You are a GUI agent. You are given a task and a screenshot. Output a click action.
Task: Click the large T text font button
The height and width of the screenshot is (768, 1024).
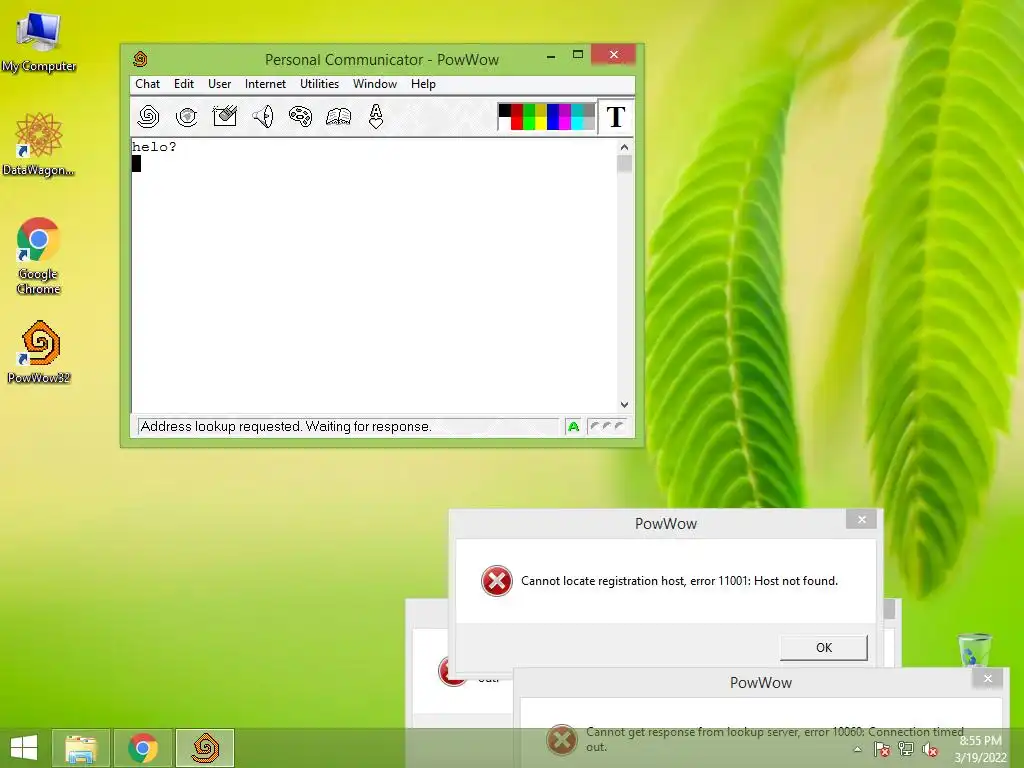(616, 117)
